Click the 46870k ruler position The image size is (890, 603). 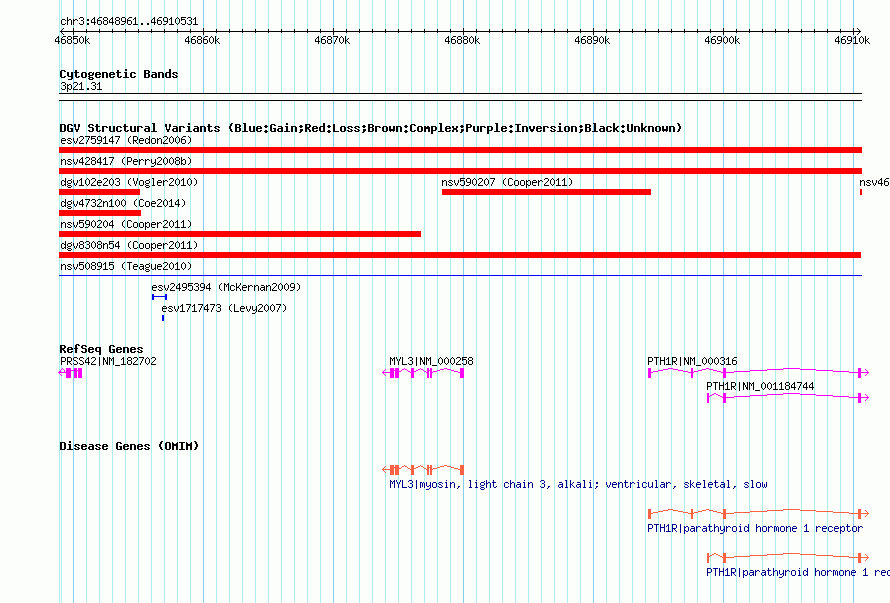click(332, 40)
